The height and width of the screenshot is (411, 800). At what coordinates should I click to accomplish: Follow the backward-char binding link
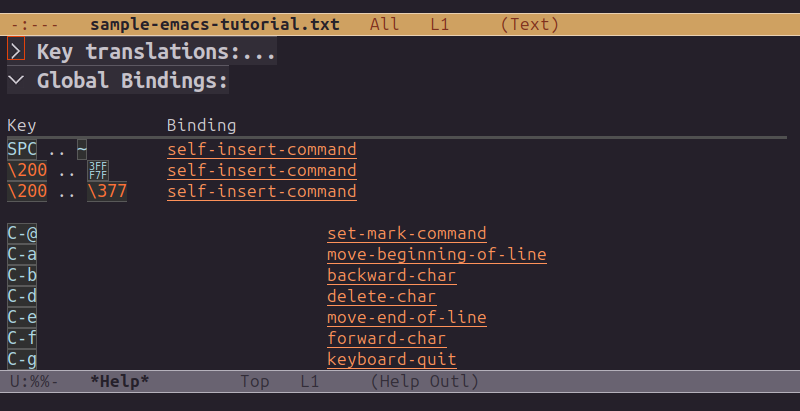(x=391, y=276)
